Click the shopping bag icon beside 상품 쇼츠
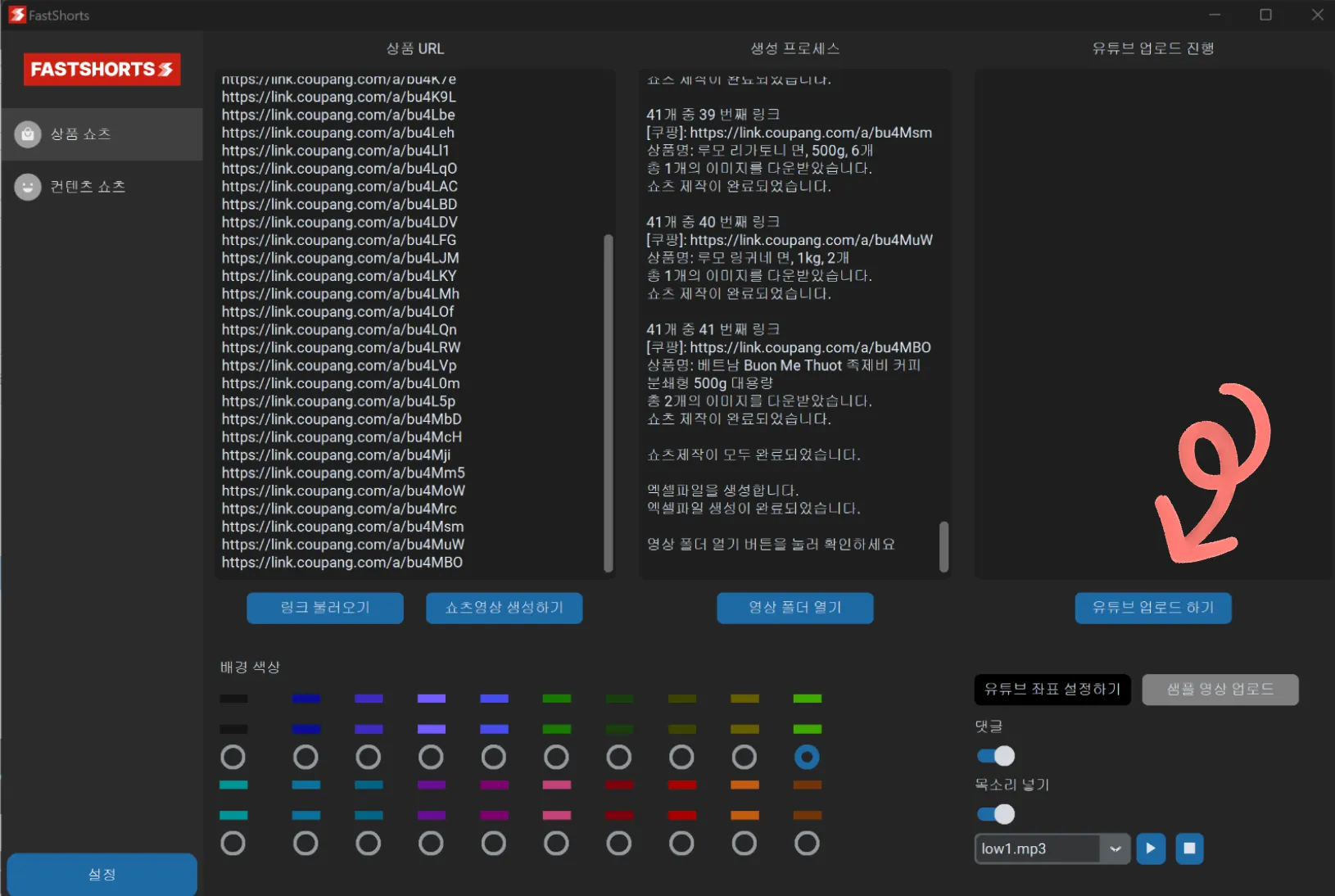 [x=28, y=134]
